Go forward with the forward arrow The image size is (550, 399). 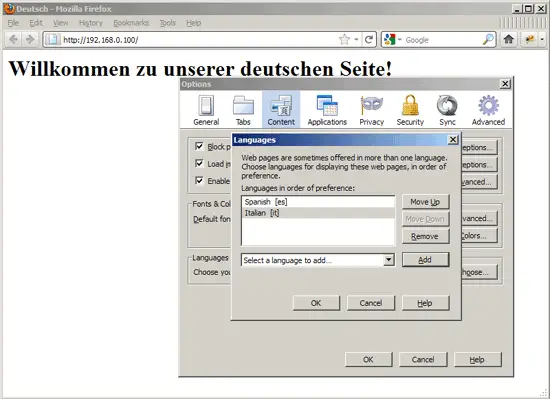(30, 39)
